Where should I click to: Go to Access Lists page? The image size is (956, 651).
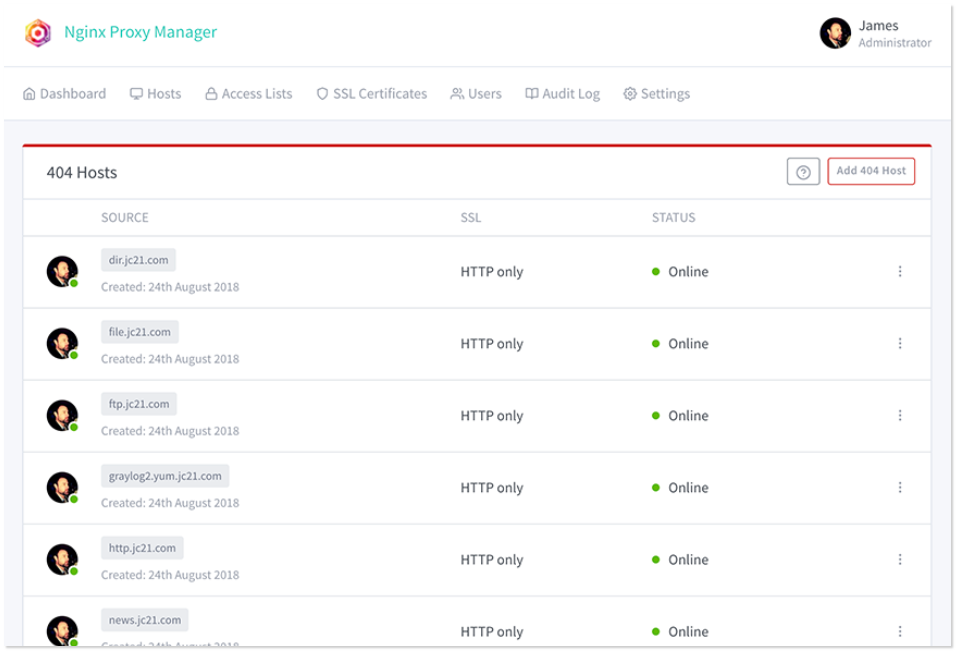[x=248, y=94]
